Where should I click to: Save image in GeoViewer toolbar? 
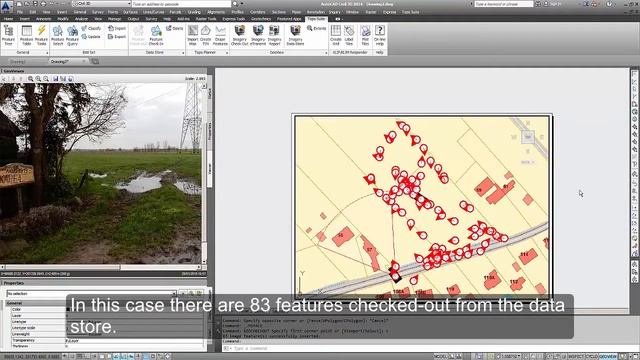(56, 79)
